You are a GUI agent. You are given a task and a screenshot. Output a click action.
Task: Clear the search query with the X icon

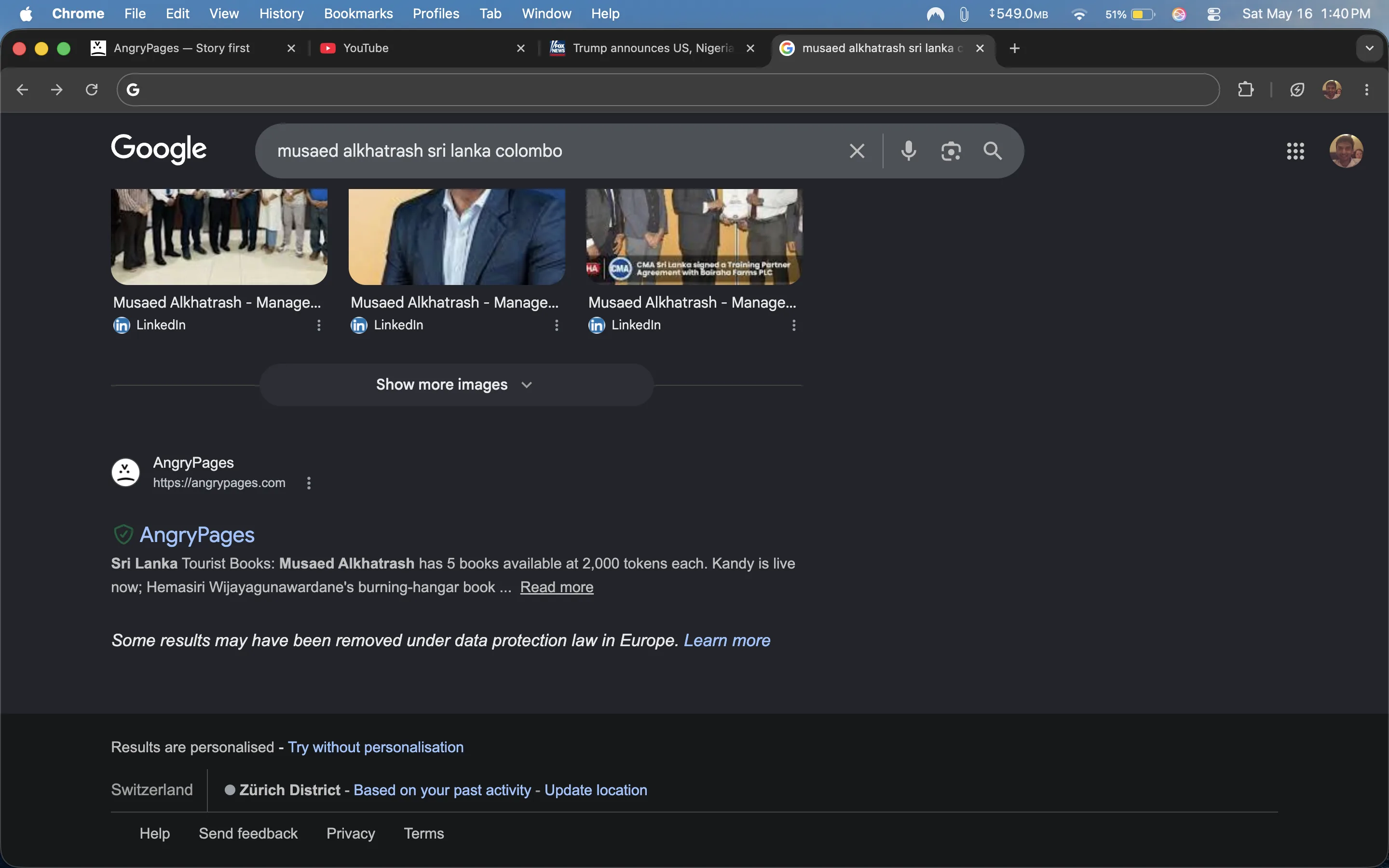pos(857,151)
